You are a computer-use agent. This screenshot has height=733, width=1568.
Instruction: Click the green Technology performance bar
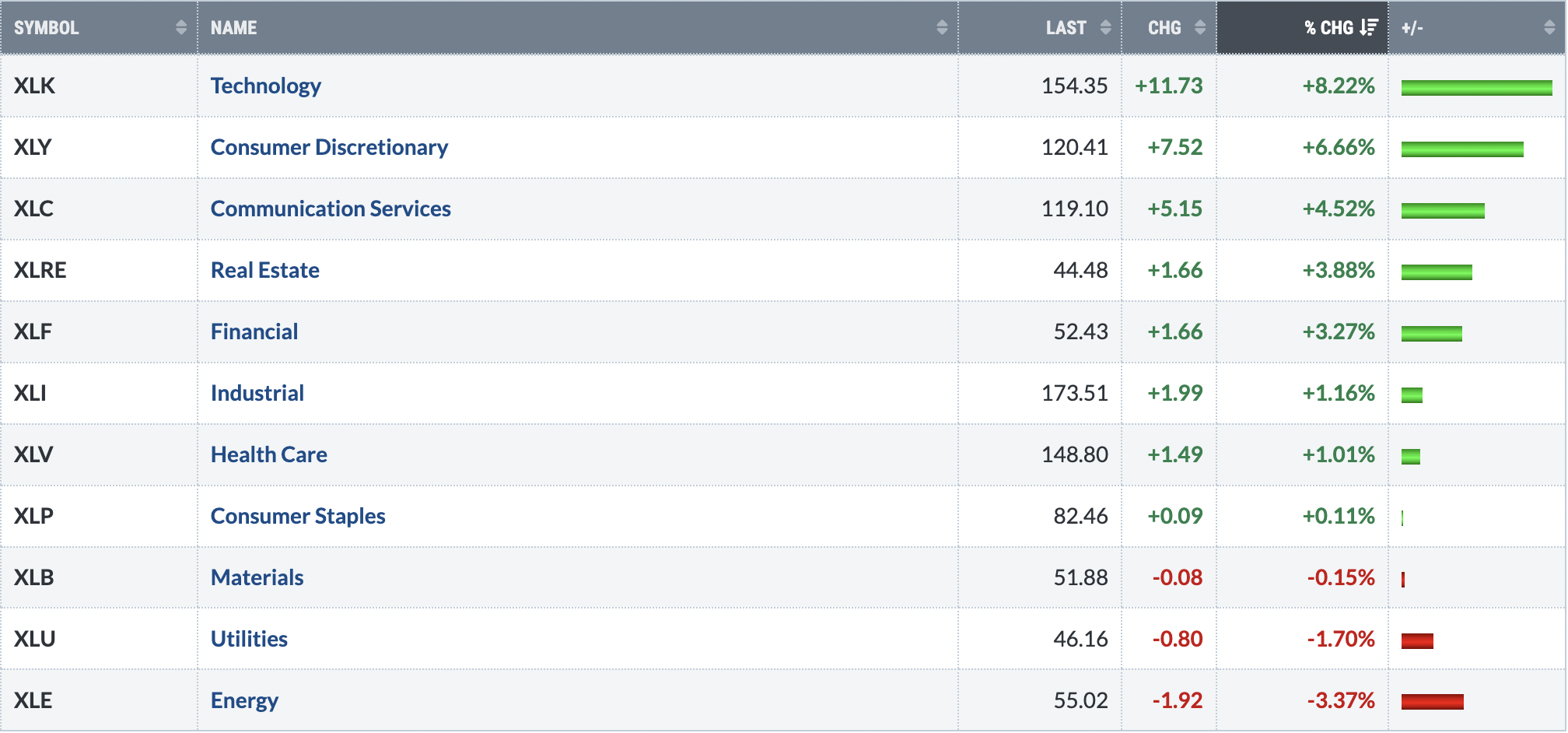pos(1476,87)
